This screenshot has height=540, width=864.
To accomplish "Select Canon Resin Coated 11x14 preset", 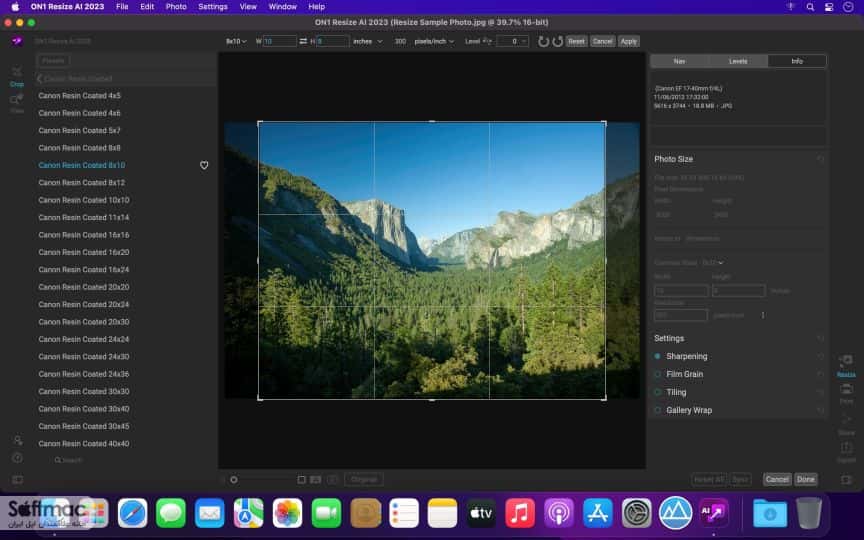I will click(84, 218).
